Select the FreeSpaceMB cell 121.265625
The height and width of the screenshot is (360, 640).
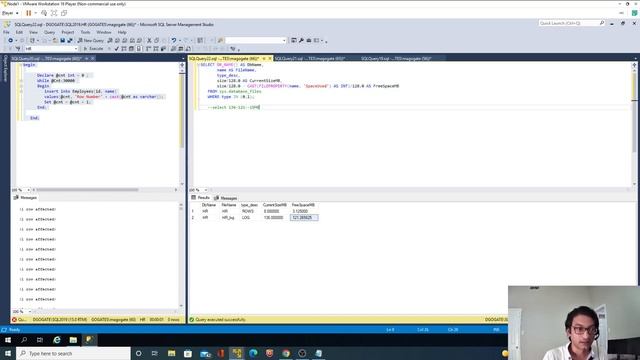pyautogui.click(x=304, y=218)
